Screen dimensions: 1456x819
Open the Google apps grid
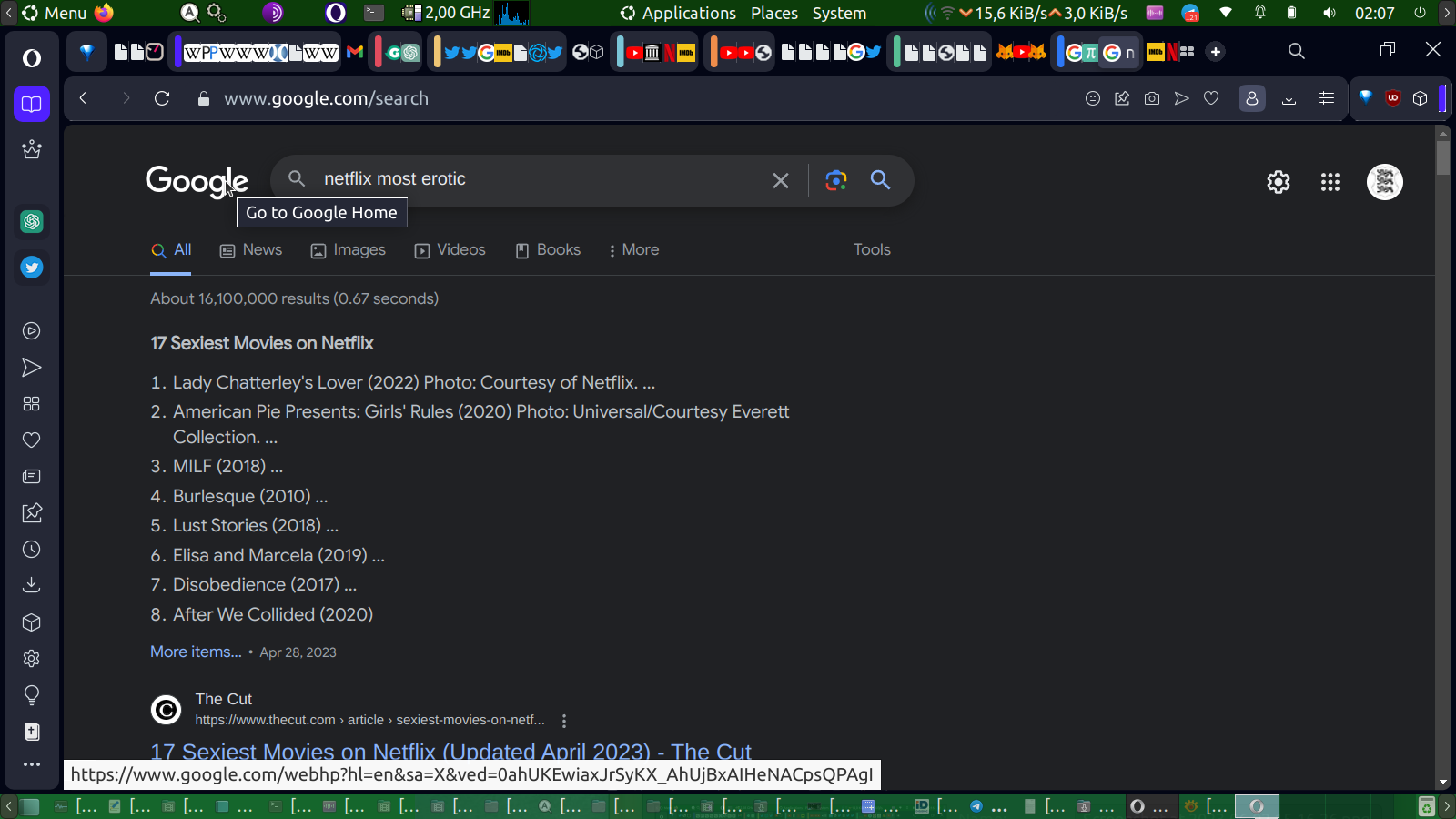coord(1330,182)
